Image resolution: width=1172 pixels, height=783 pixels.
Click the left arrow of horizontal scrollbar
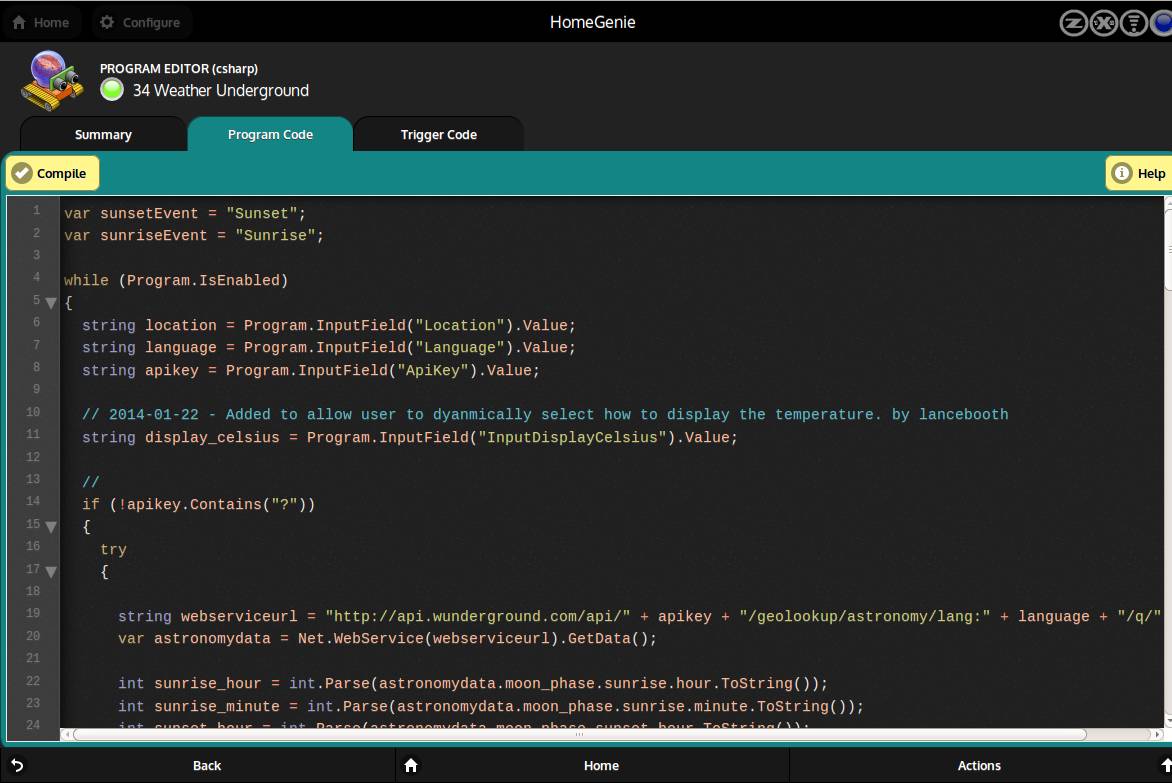point(67,734)
